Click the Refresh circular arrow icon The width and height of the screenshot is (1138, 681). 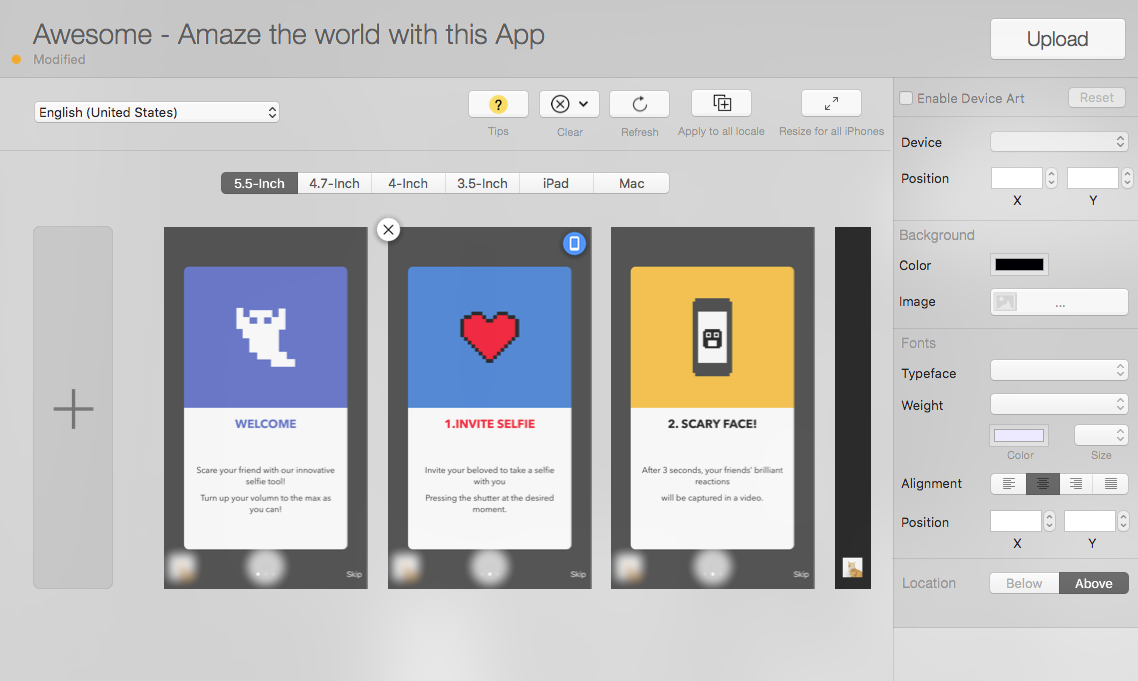point(639,105)
